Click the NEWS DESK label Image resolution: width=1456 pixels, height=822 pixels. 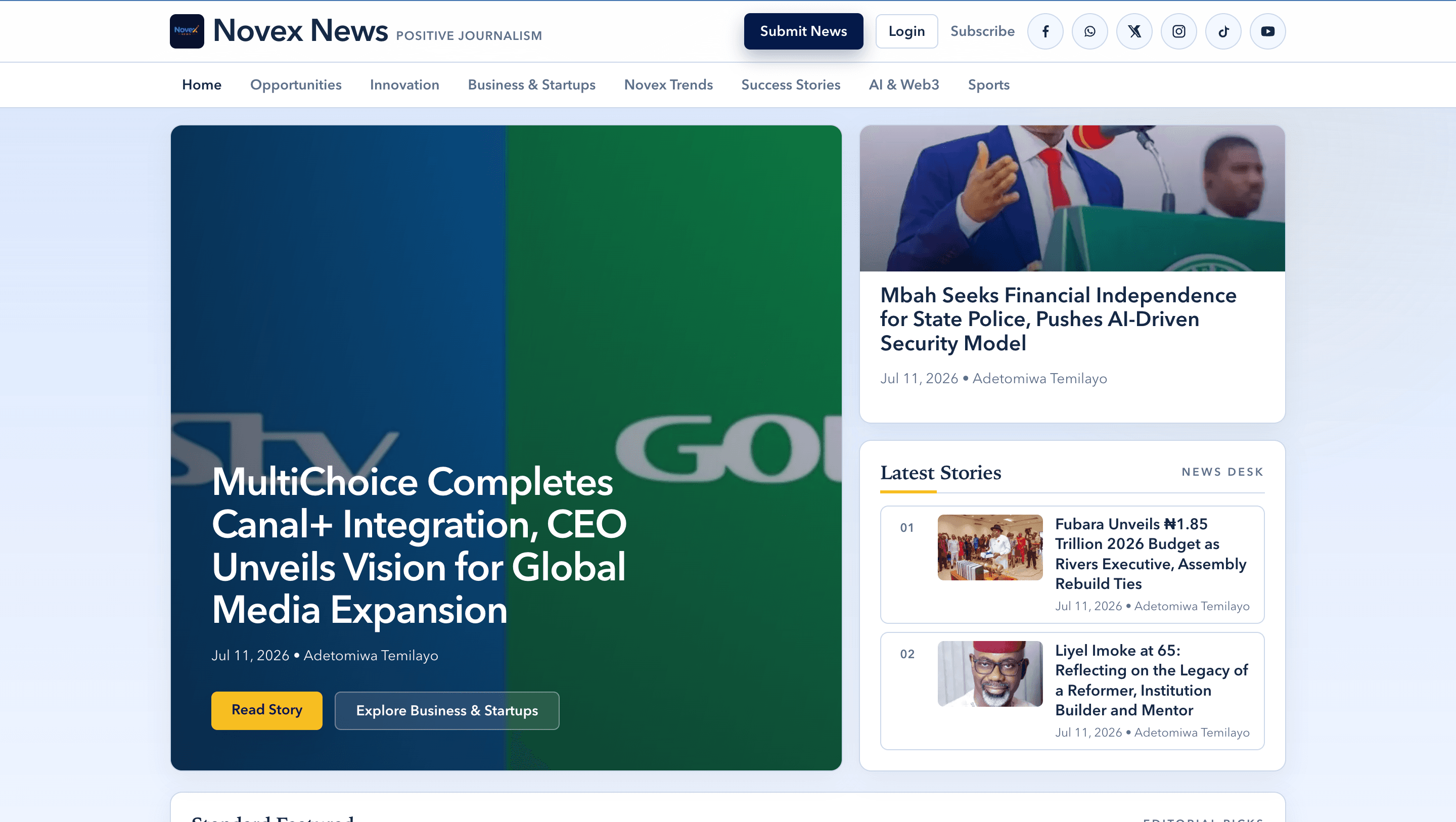(1222, 472)
